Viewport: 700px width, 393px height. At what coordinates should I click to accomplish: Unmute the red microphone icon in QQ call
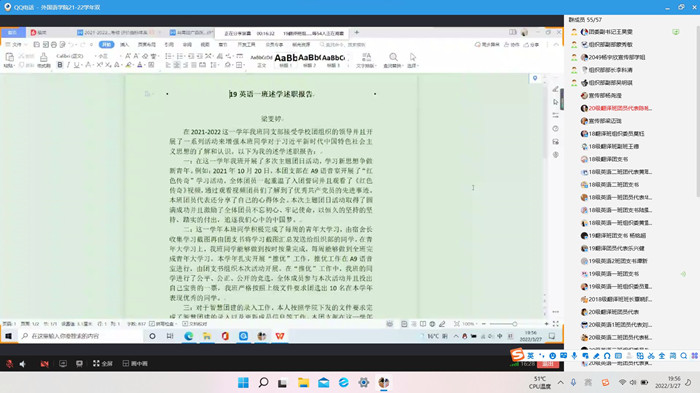[x=9, y=364]
